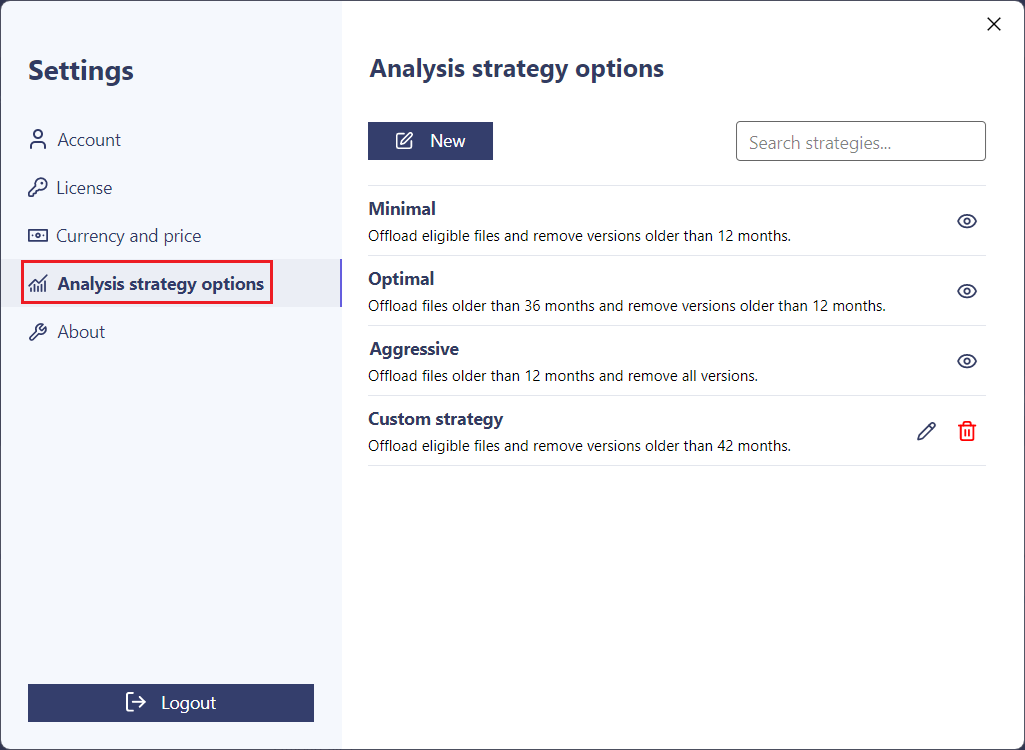Close the Settings window
Image resolution: width=1025 pixels, height=750 pixels.
click(994, 24)
